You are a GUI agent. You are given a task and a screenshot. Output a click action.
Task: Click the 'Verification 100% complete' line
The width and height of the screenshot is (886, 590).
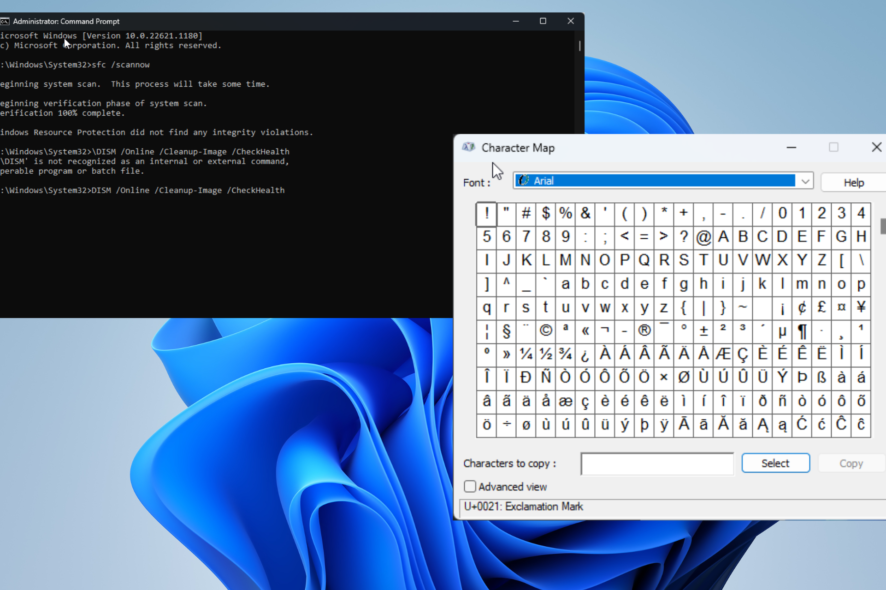[62, 113]
